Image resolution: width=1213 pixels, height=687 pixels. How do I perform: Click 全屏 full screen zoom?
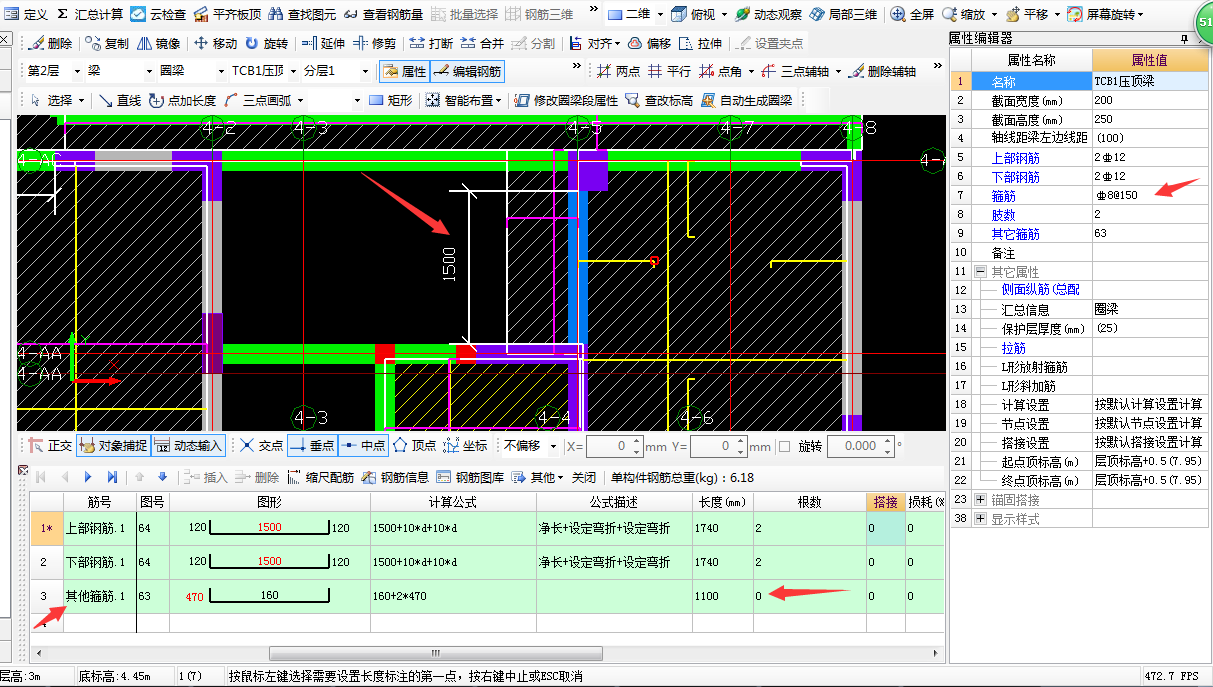[x=912, y=14]
